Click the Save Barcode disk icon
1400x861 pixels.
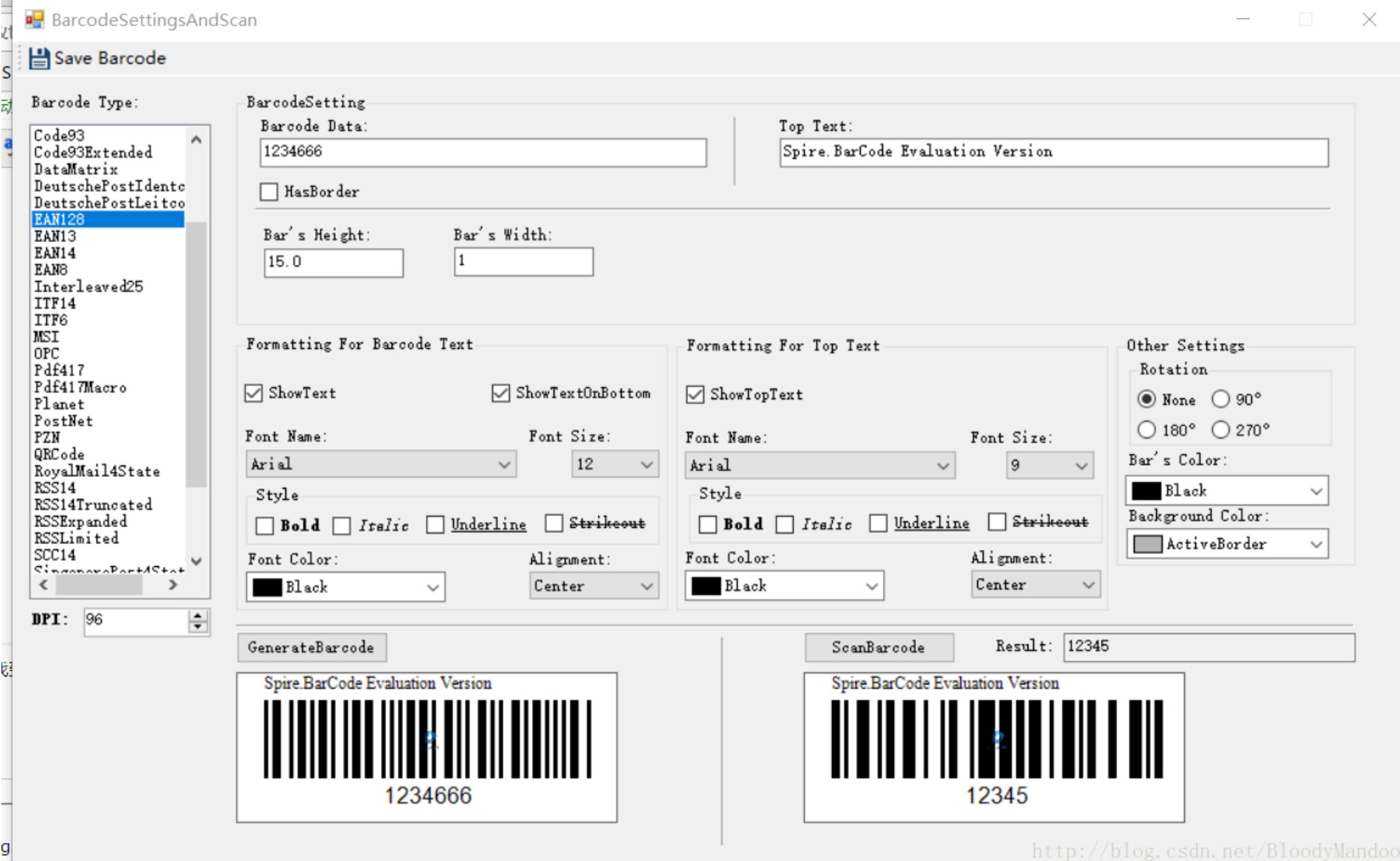coord(39,59)
